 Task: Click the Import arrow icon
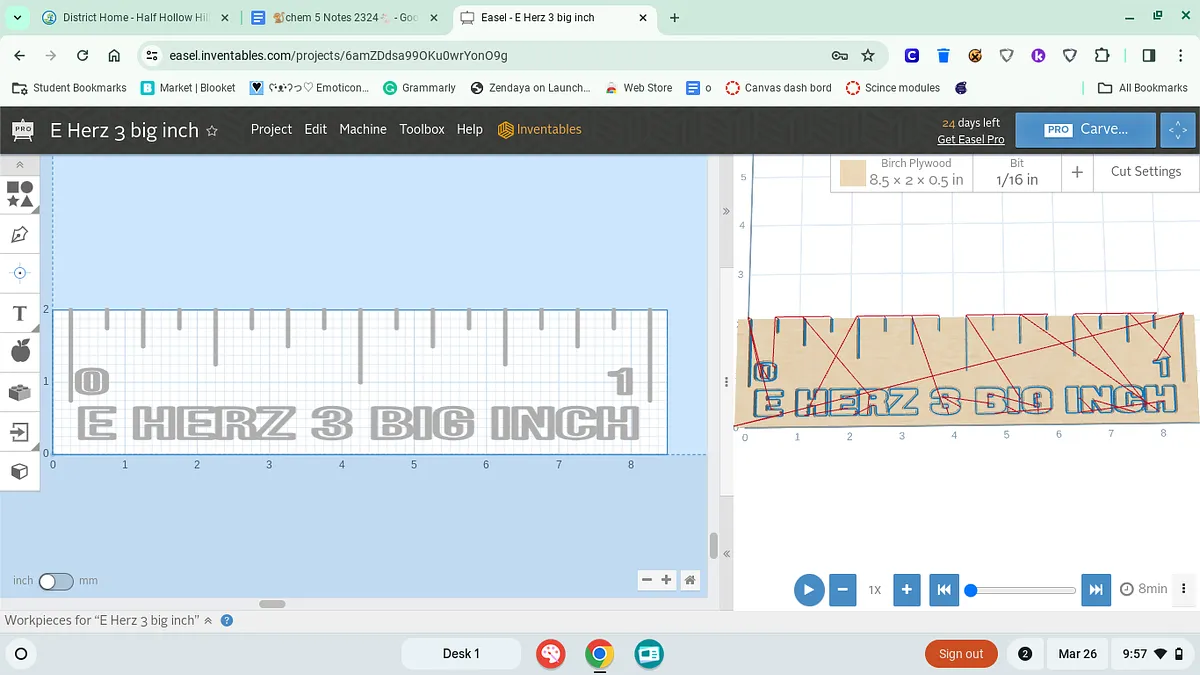19,432
